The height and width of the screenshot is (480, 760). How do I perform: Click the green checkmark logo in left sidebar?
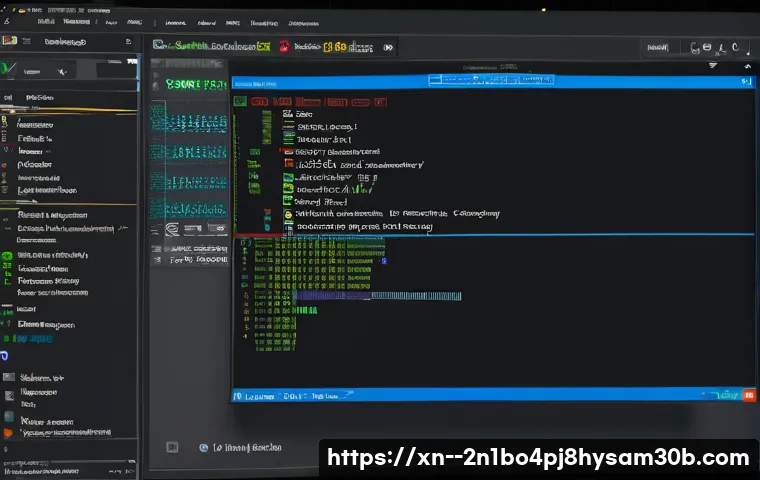[x=8, y=69]
